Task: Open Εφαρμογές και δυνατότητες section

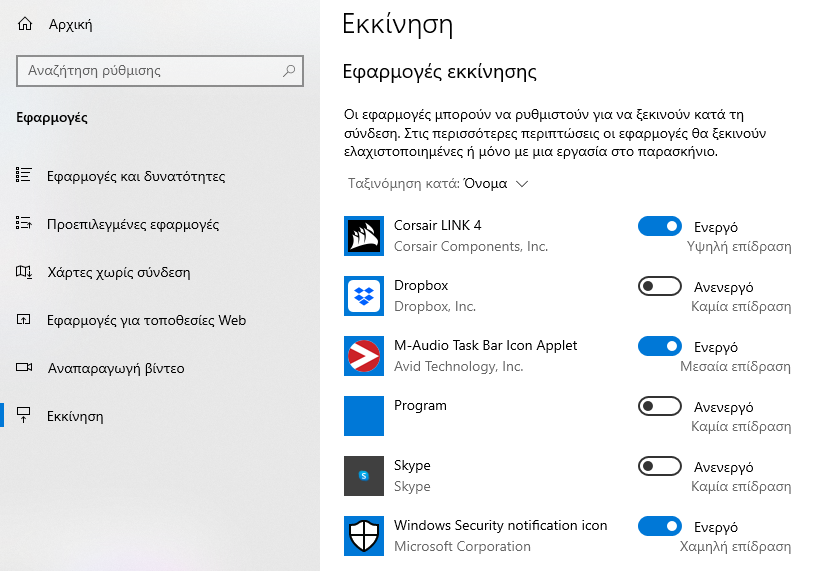Action: (x=136, y=176)
